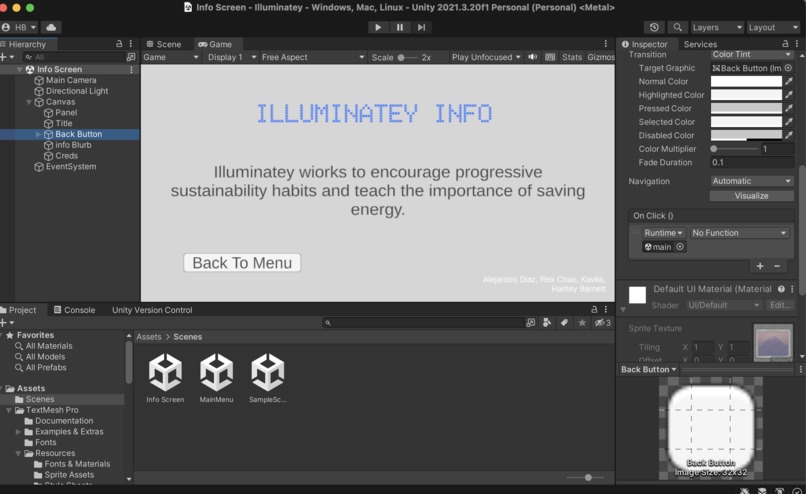806x494 pixels.
Task: Add an On Click event with plus
Action: [760, 266]
